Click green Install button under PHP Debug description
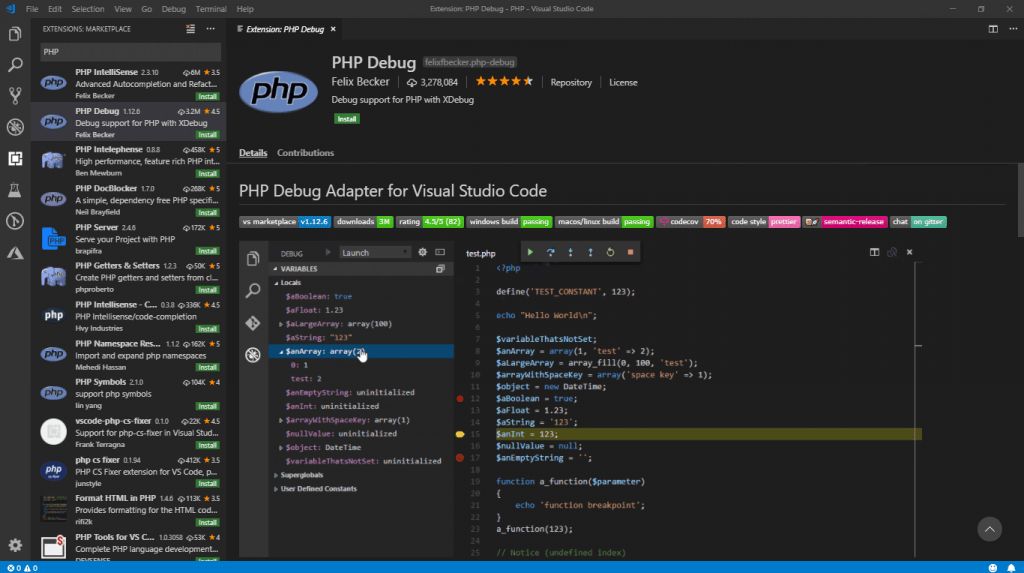This screenshot has height=573, width=1024. tap(347, 119)
